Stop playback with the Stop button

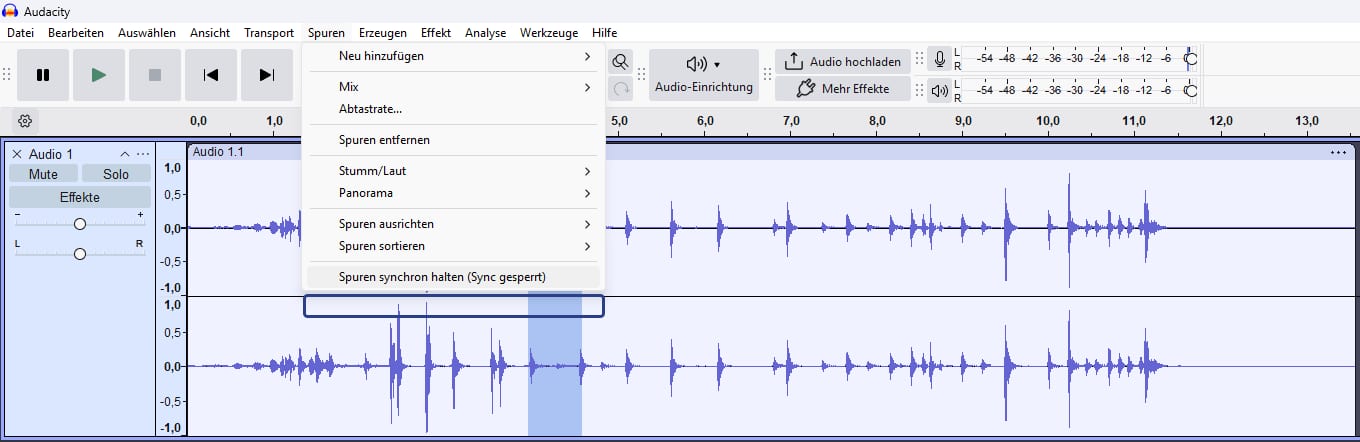tap(155, 75)
